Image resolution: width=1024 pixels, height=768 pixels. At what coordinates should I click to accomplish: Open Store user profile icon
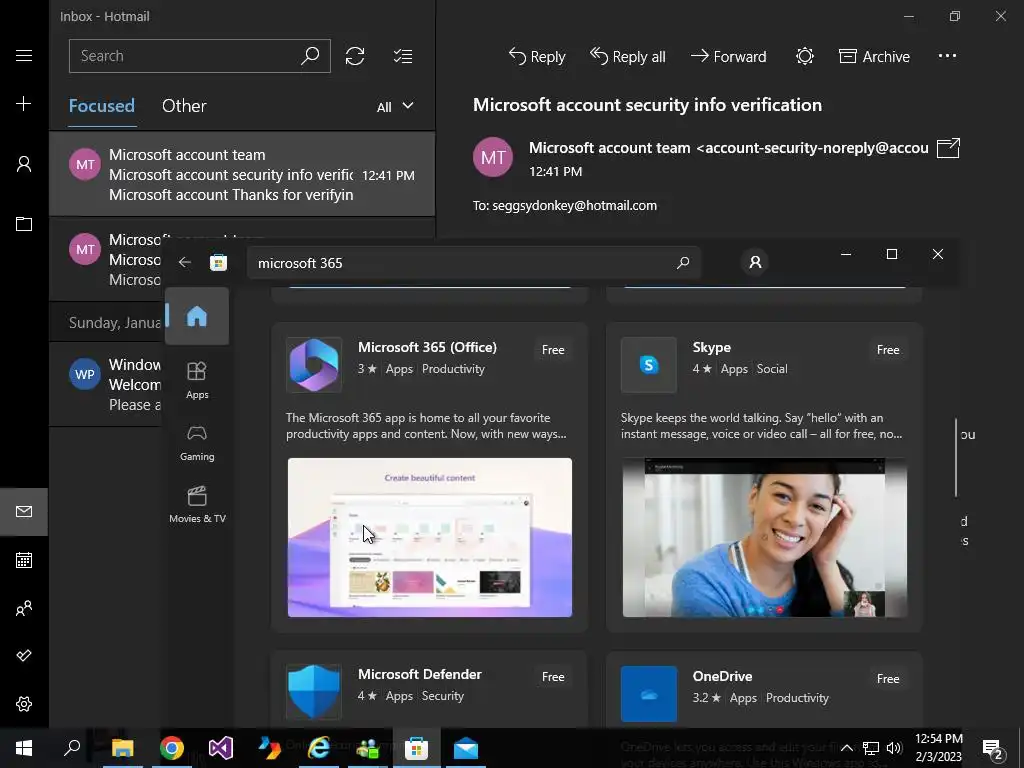756,263
